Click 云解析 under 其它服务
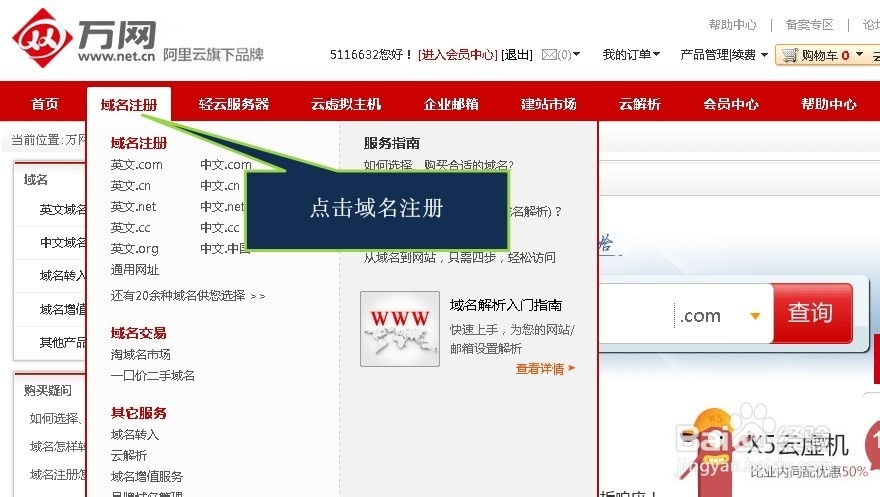Image resolution: width=880 pixels, height=497 pixels. 129,455
